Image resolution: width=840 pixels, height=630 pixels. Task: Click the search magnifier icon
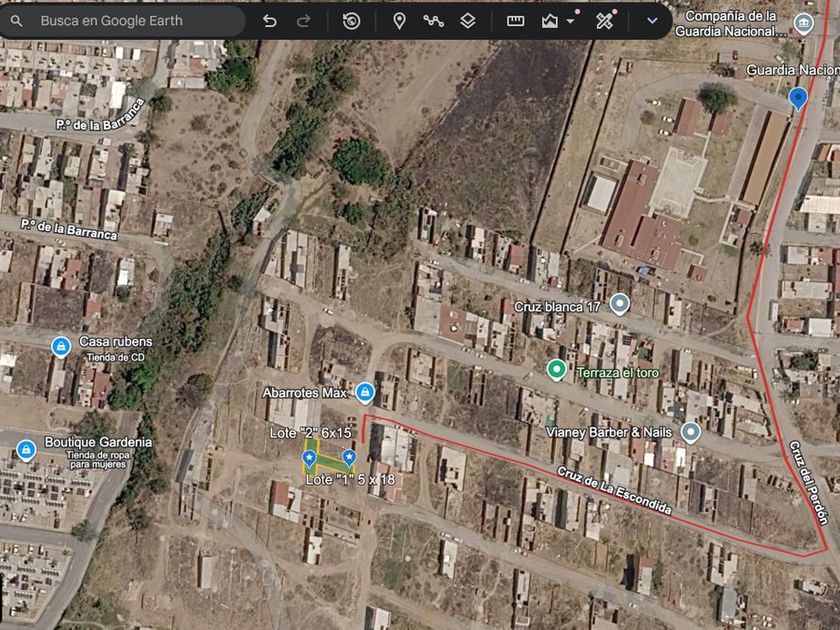pyautogui.click(x=17, y=21)
